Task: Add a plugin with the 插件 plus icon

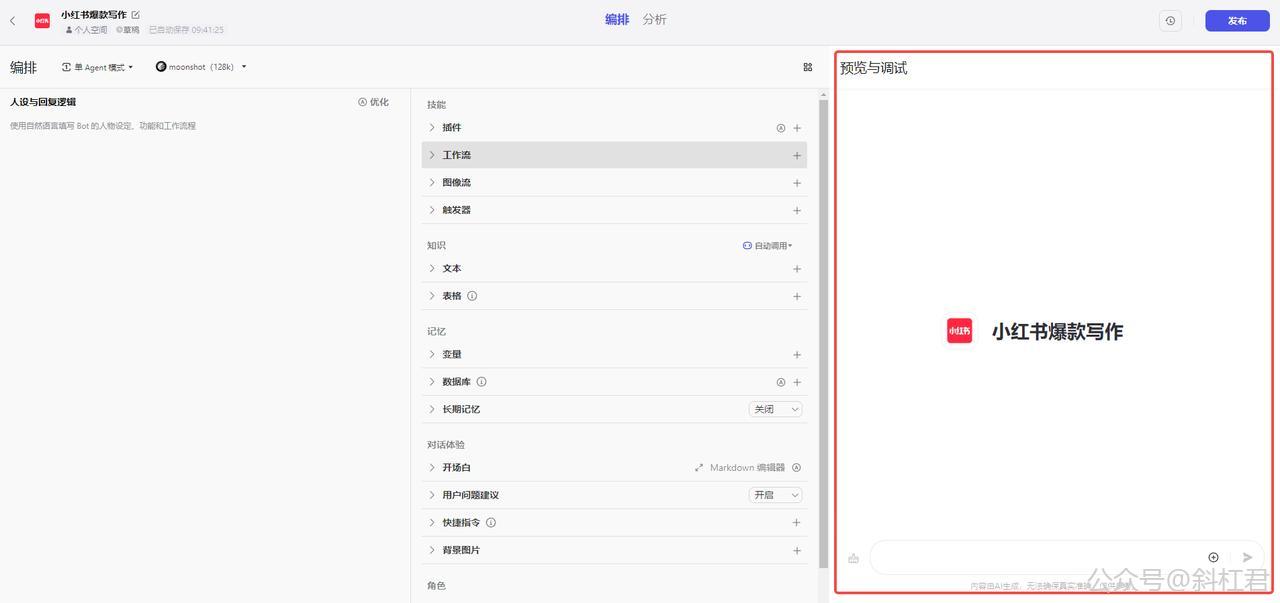Action: pos(797,128)
